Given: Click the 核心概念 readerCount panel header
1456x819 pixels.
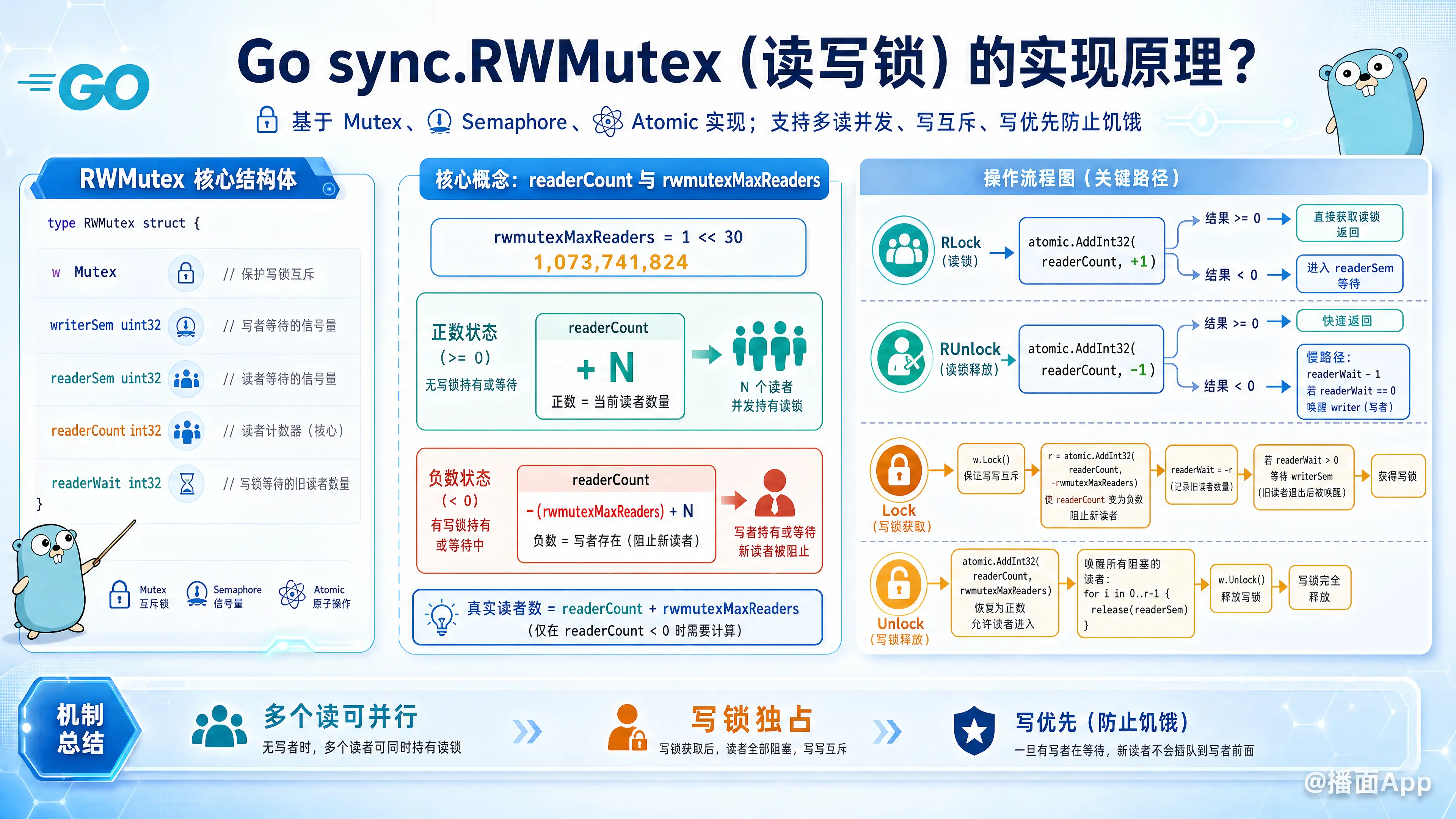Looking at the screenshot, I should coord(624,179).
